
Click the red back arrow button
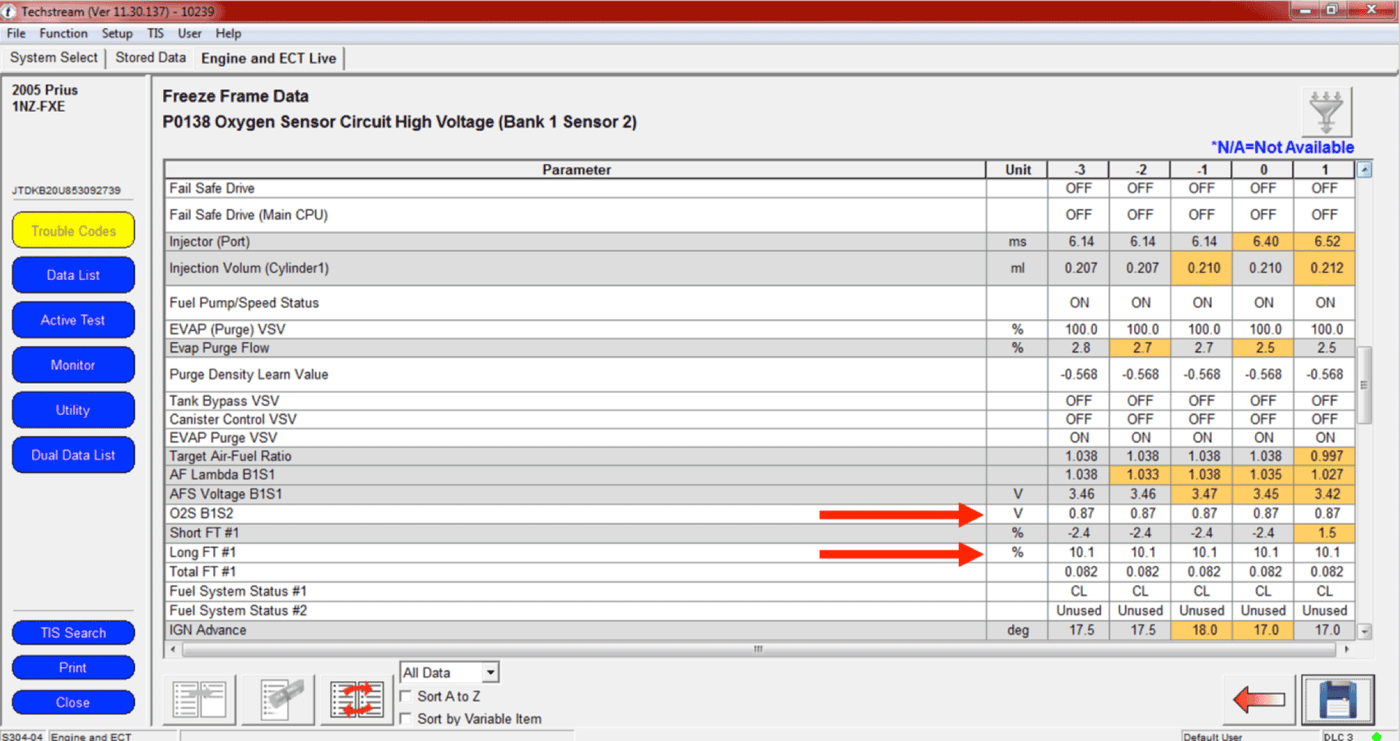coord(1259,700)
